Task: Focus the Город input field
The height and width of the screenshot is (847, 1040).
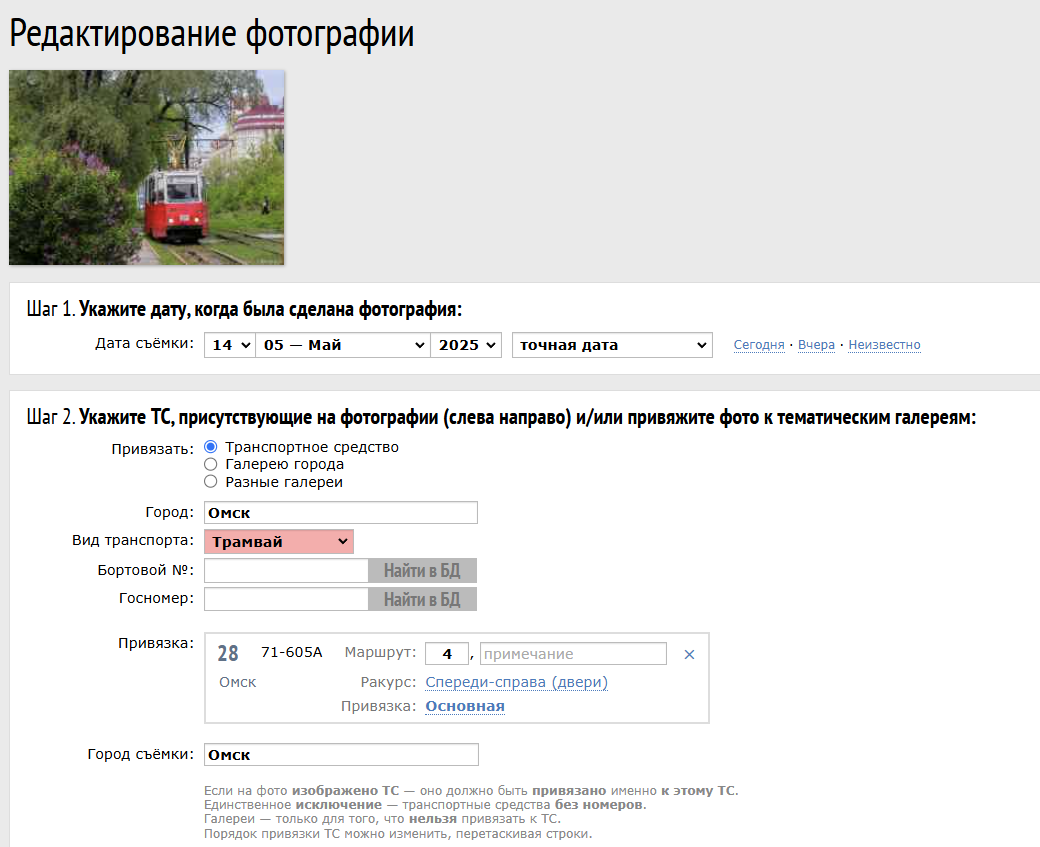Action: click(341, 513)
